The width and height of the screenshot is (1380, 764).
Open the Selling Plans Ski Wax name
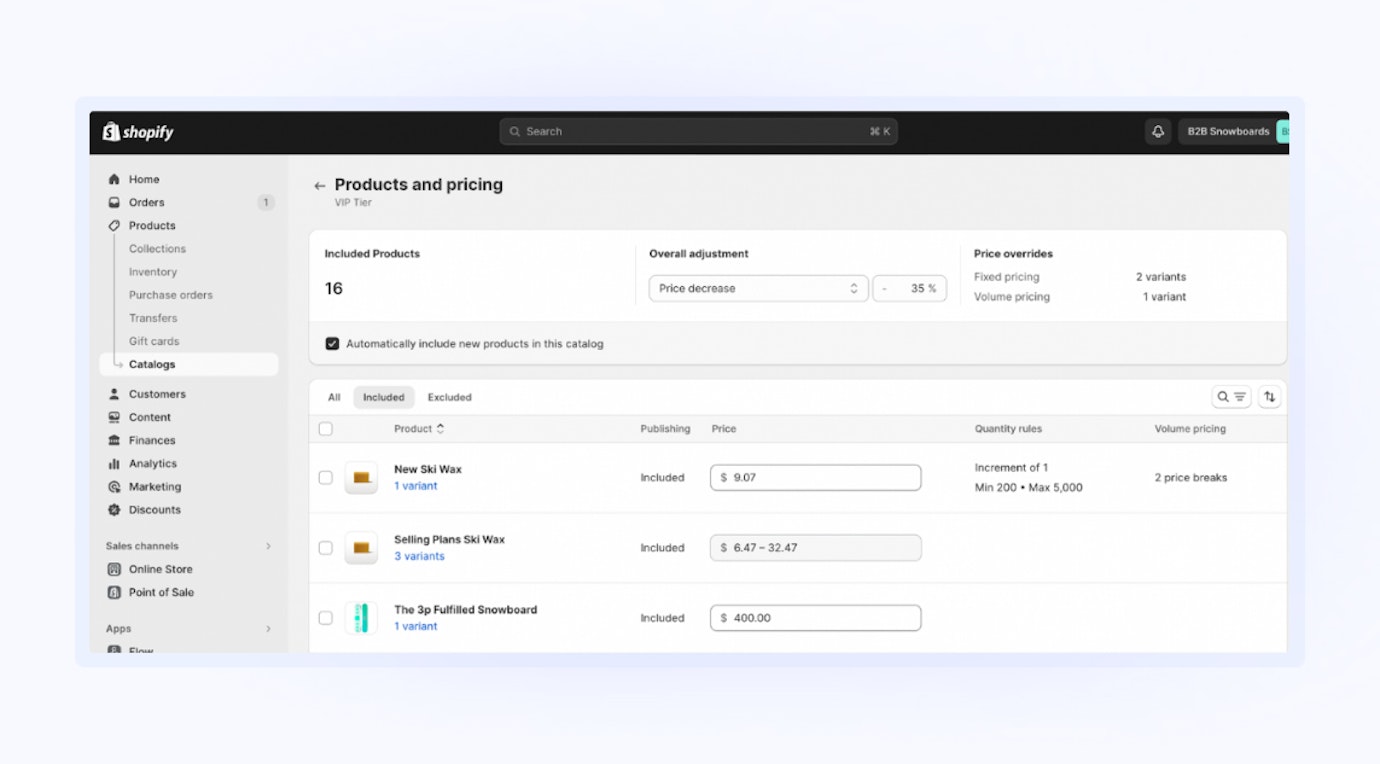[x=449, y=539]
